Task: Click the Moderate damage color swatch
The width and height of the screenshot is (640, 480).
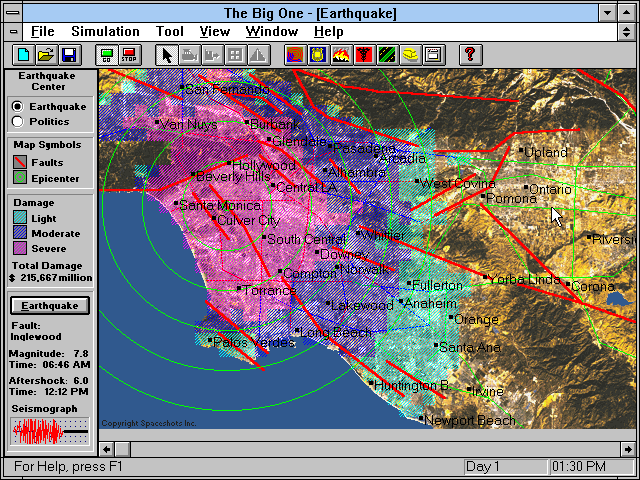Action: [20, 233]
